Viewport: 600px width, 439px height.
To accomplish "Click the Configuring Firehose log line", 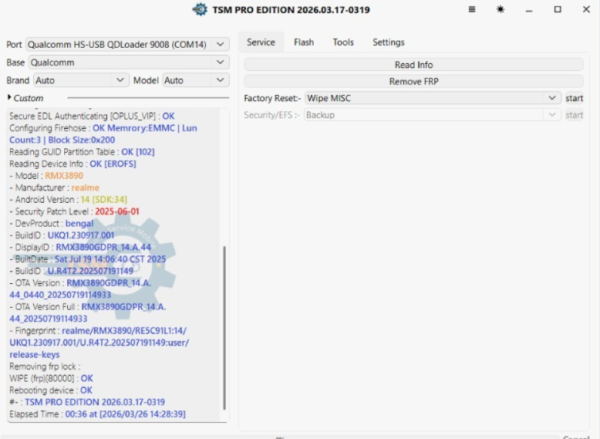I will tap(103, 134).
